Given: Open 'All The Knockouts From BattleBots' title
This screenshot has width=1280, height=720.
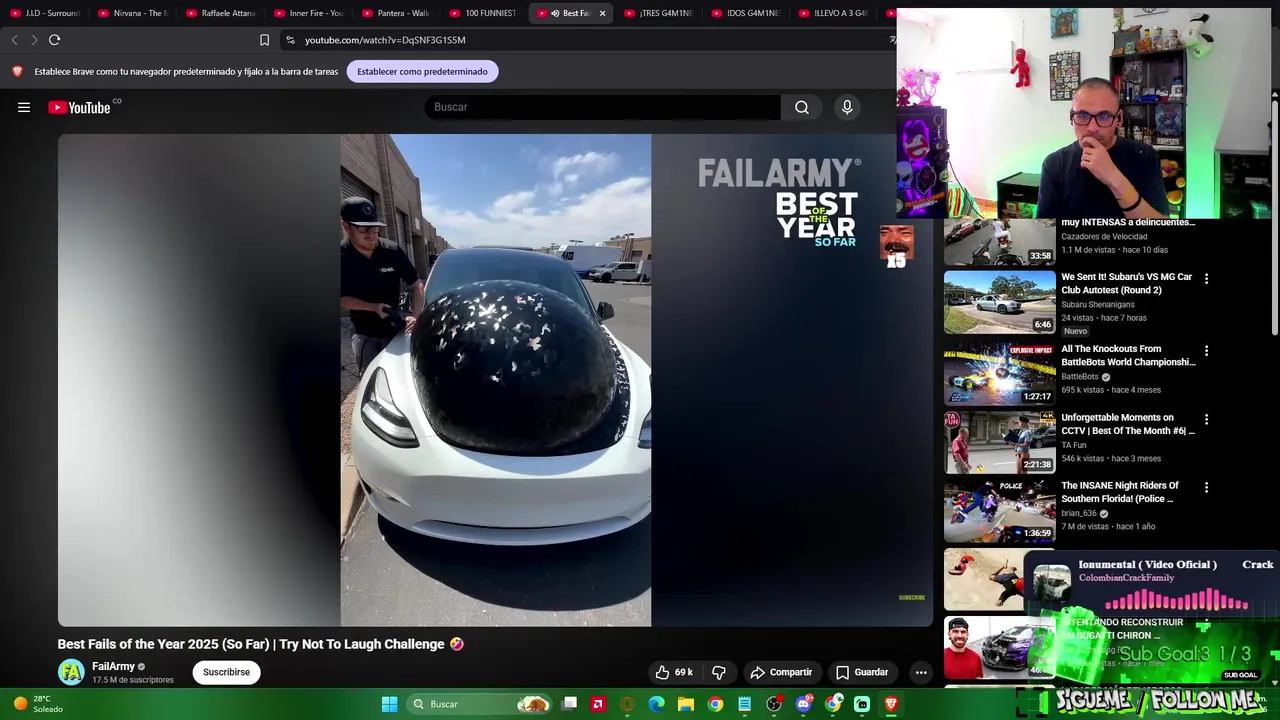Looking at the screenshot, I should click(1128, 355).
